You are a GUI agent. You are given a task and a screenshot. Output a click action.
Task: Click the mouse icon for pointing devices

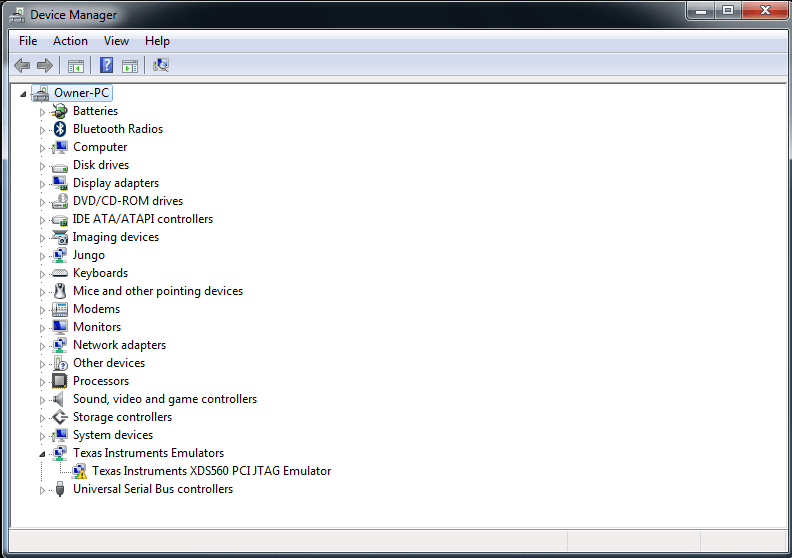(60, 291)
